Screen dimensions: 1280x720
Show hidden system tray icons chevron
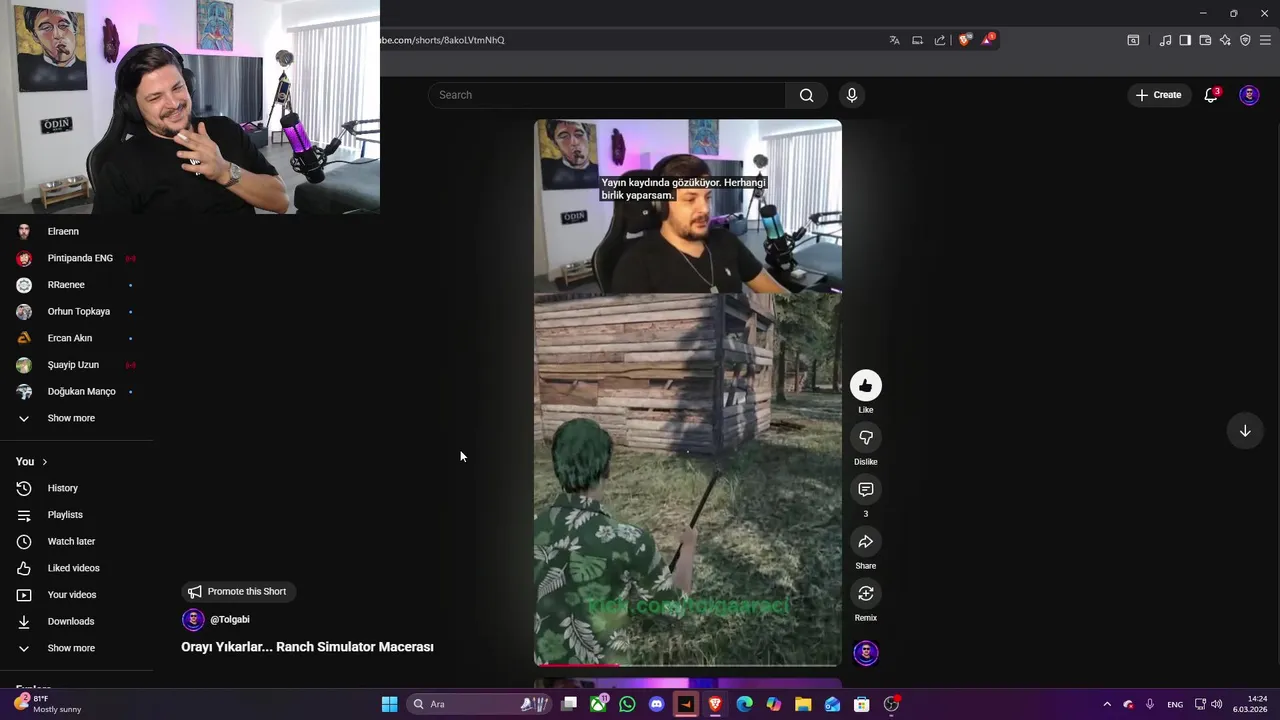[x=1107, y=704]
